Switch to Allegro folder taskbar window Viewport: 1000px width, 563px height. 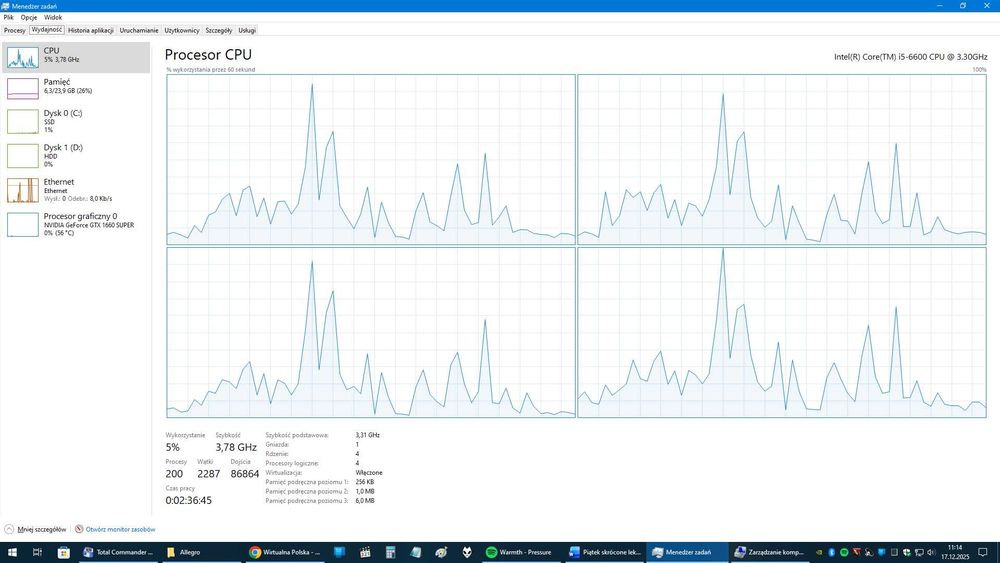(x=202, y=552)
